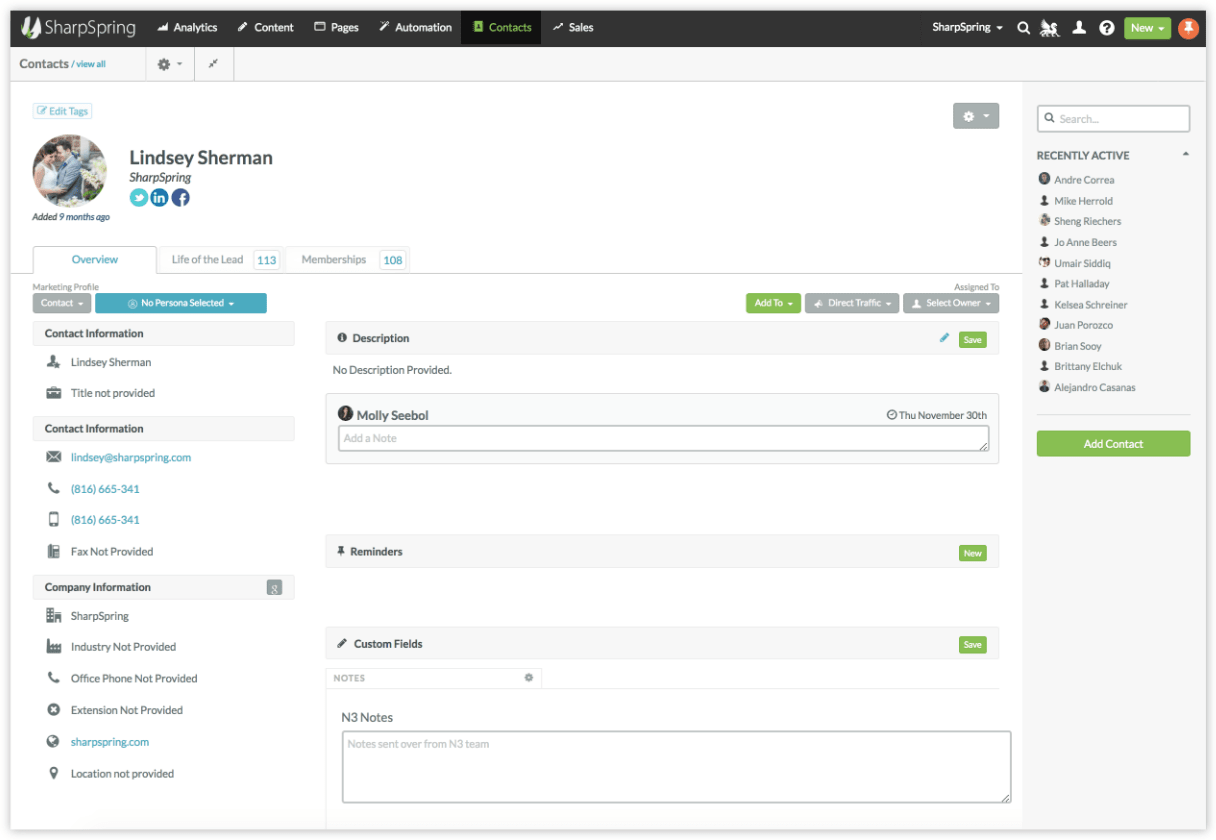Open the gray gear dropdown on contact profile
This screenshot has width=1216, height=840.
pyautogui.click(x=976, y=117)
